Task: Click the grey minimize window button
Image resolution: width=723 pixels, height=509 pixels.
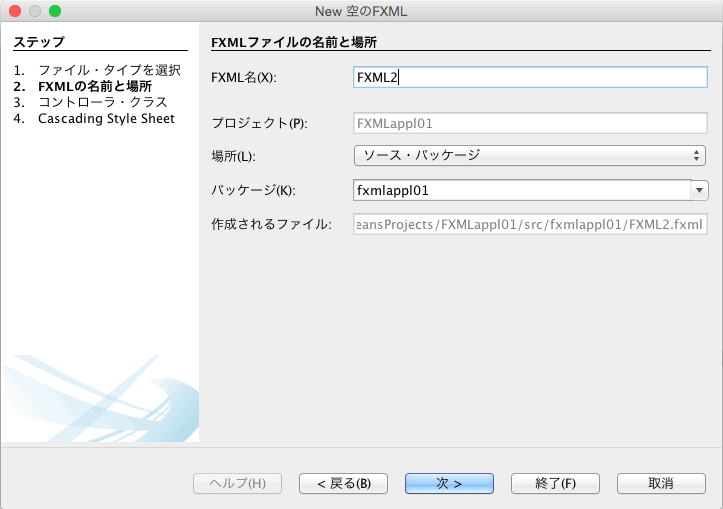Action: click(x=35, y=11)
